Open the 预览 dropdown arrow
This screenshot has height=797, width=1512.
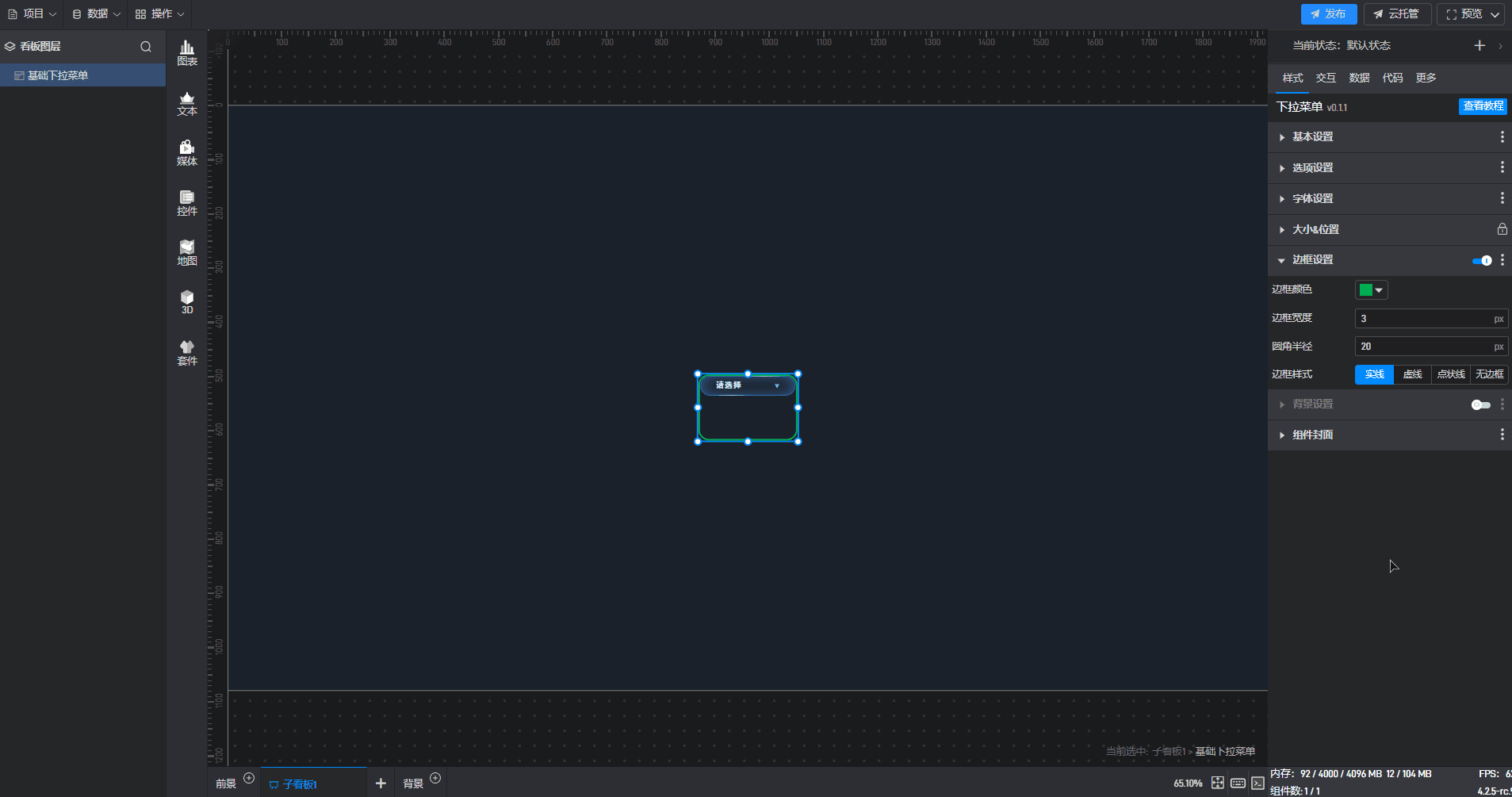(1495, 14)
